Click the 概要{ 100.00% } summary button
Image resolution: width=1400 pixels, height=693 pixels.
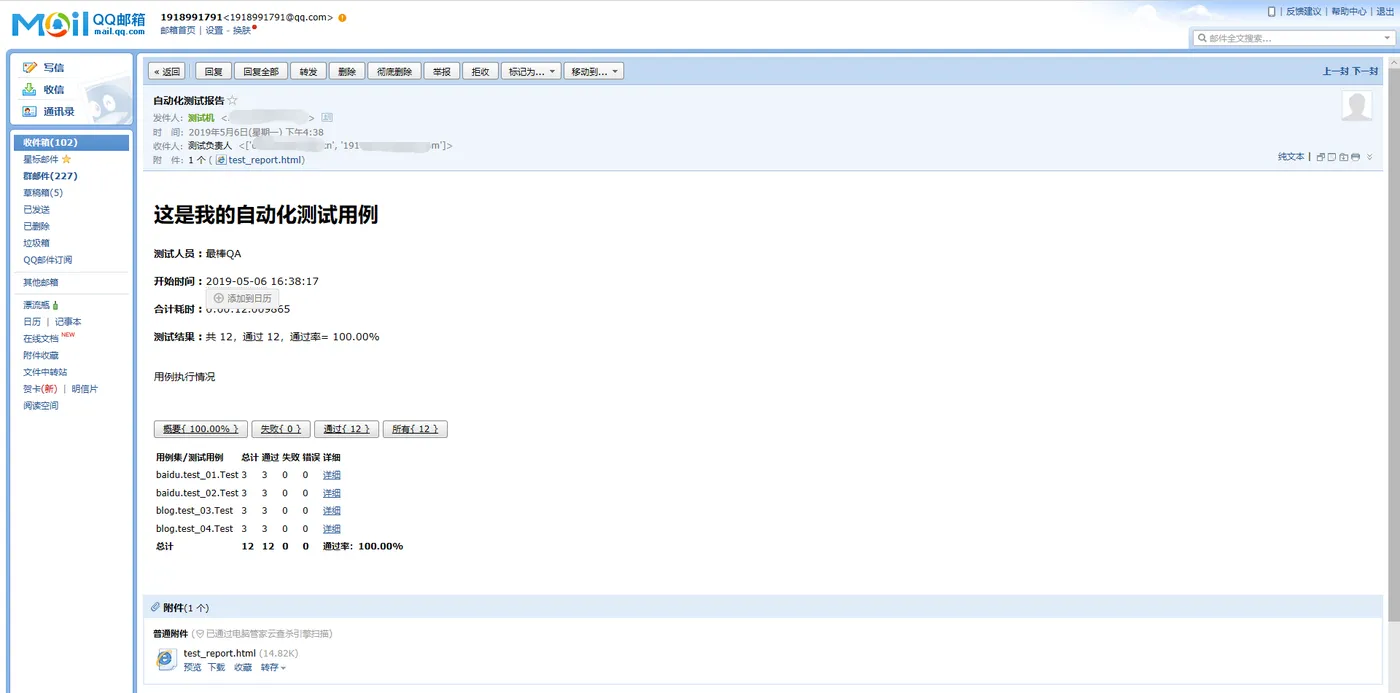tap(200, 429)
